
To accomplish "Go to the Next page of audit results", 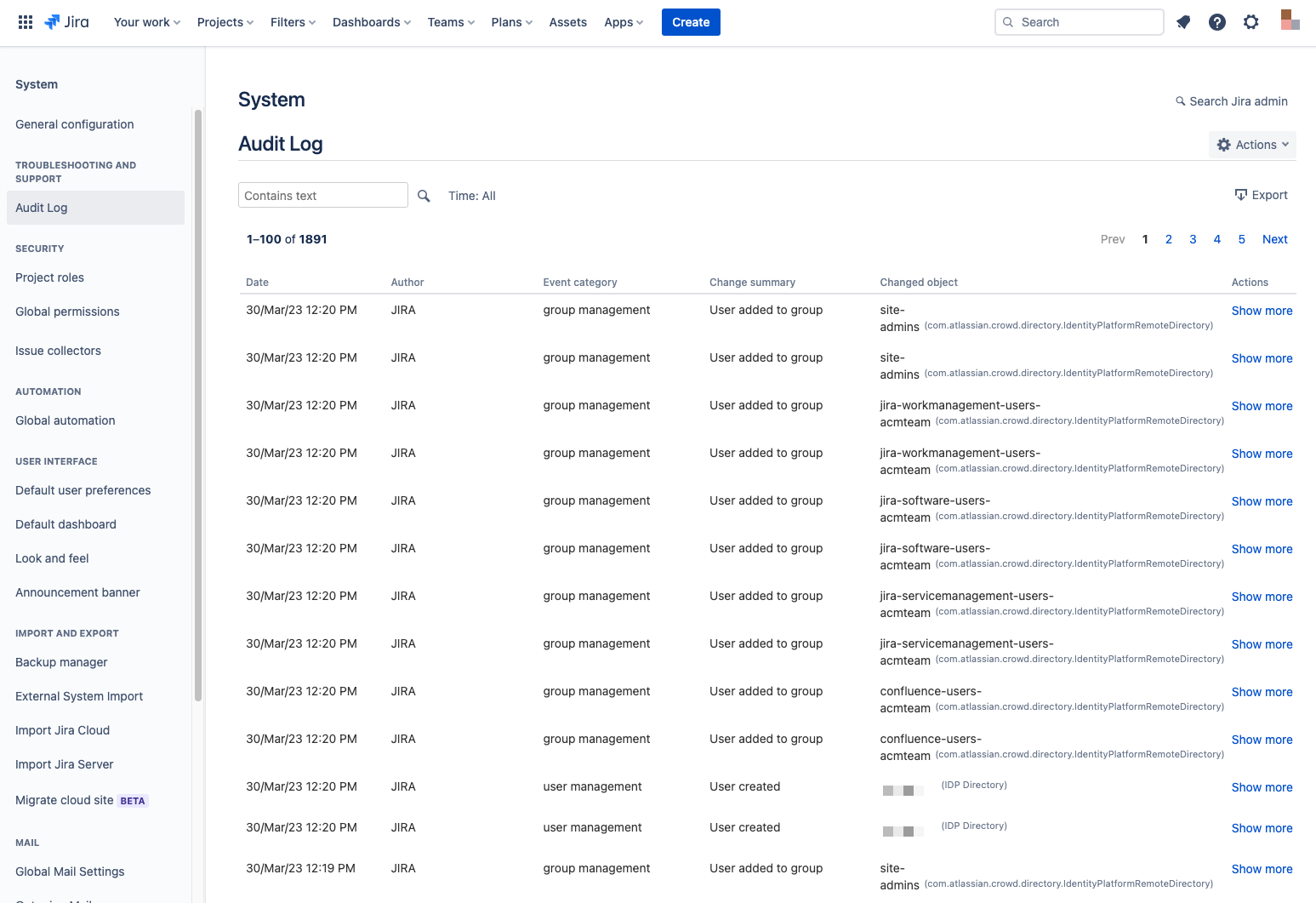I will (1274, 239).
